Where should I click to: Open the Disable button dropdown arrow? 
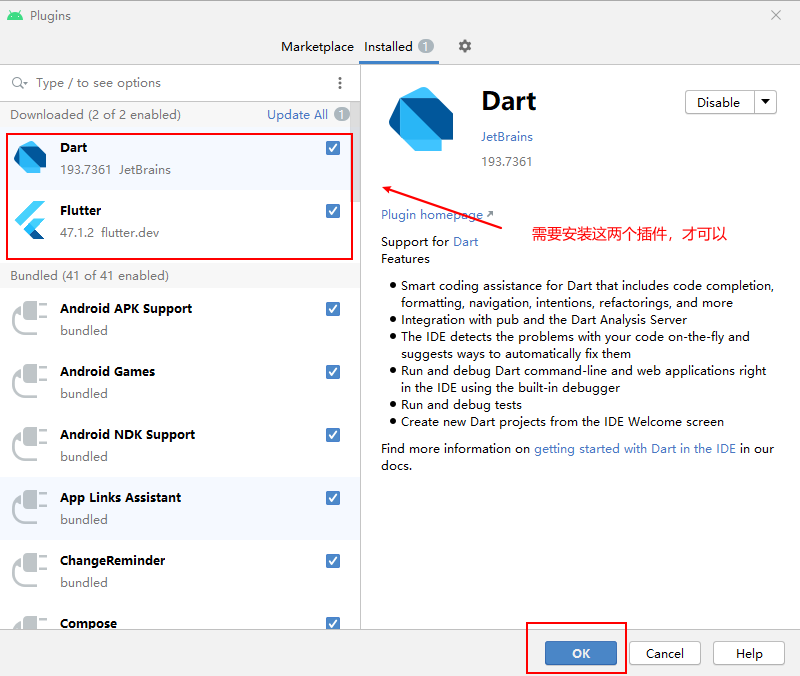(765, 102)
